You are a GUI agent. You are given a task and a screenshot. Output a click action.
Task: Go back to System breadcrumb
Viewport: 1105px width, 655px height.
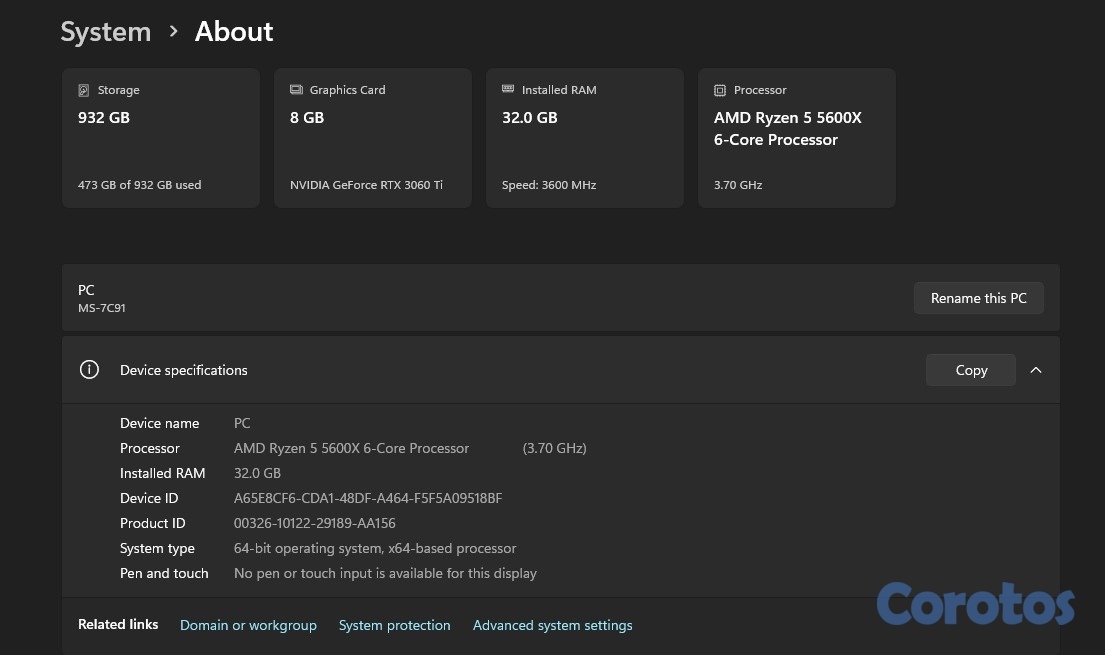(105, 32)
